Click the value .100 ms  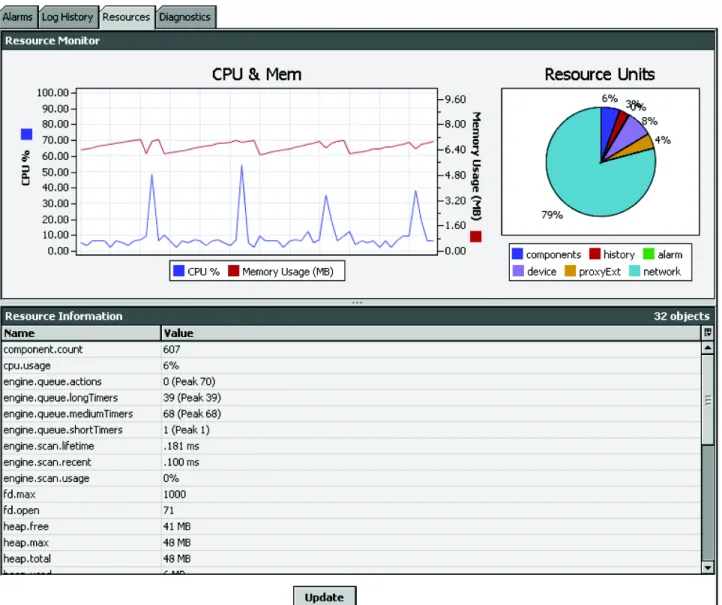(181, 462)
